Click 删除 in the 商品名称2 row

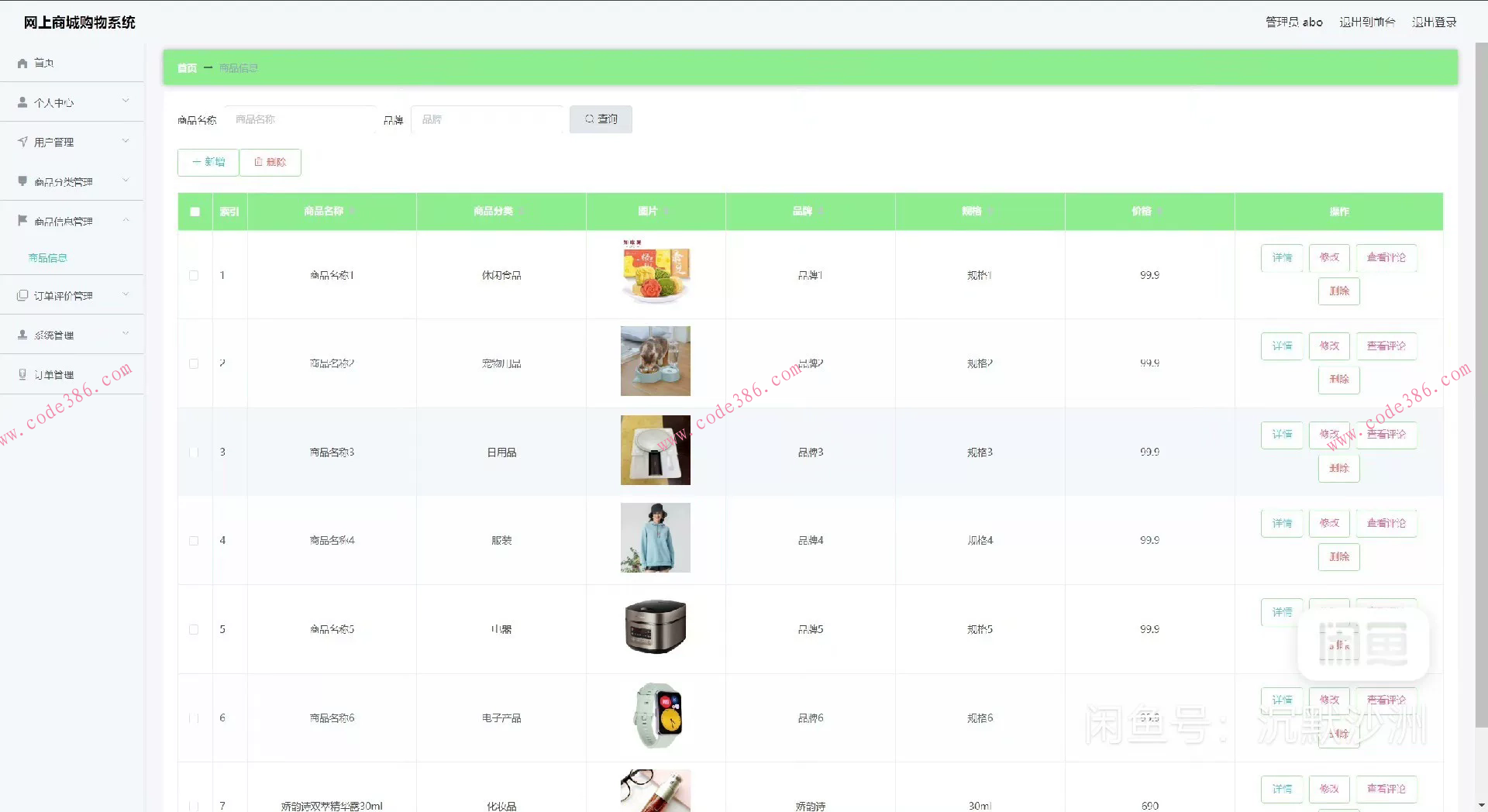click(x=1339, y=380)
